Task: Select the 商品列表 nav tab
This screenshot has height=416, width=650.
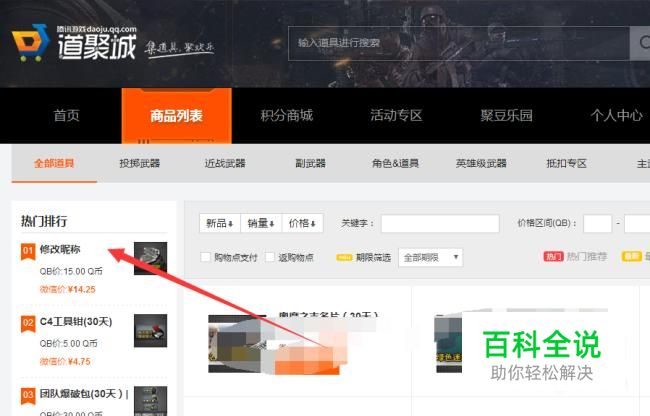Action: click(177, 116)
